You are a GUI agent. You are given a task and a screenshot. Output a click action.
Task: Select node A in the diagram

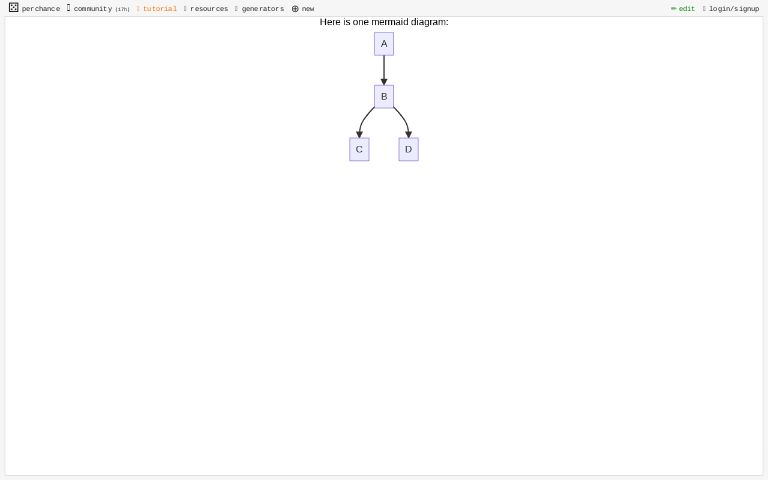click(x=384, y=44)
